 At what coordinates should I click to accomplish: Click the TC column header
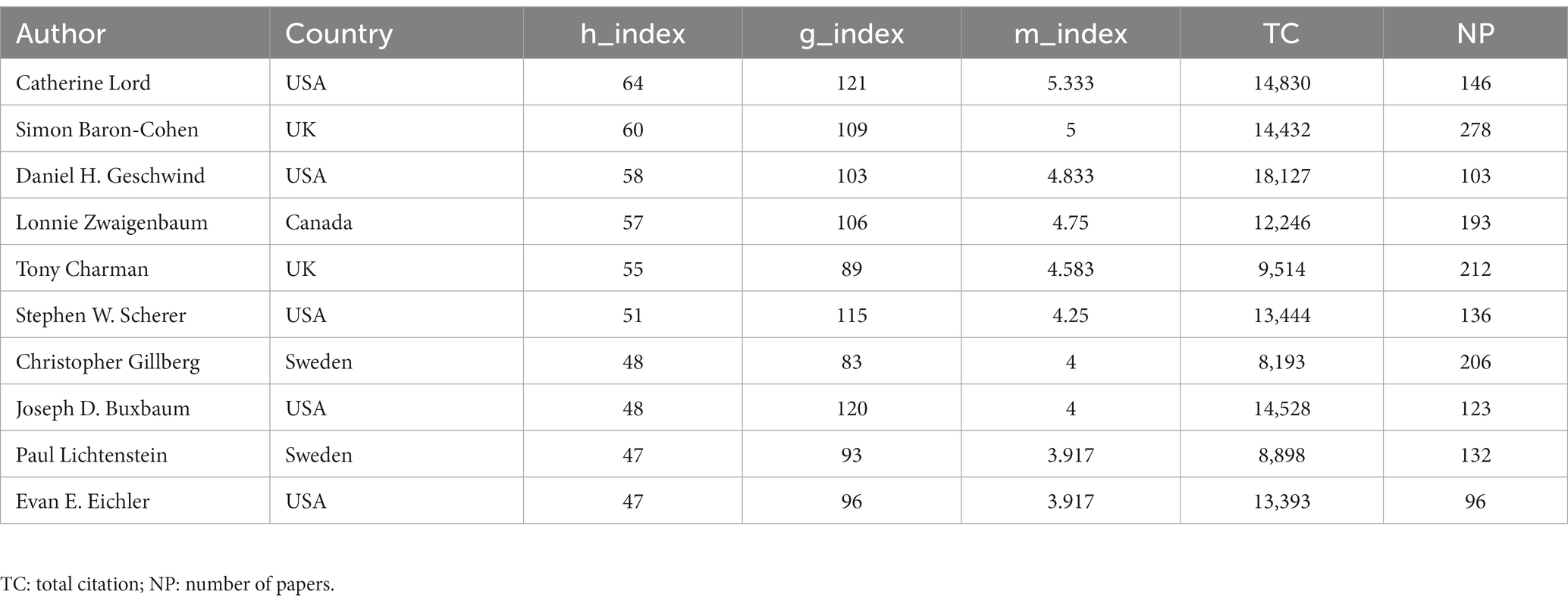tap(1281, 33)
